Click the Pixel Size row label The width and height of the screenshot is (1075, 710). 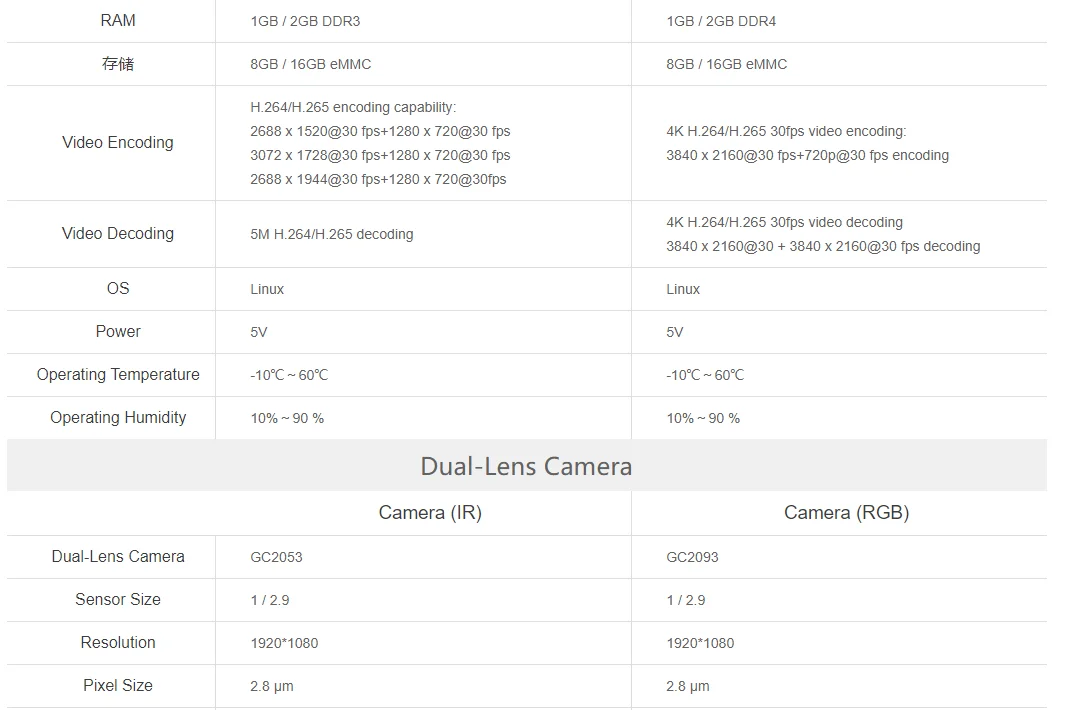coord(118,685)
